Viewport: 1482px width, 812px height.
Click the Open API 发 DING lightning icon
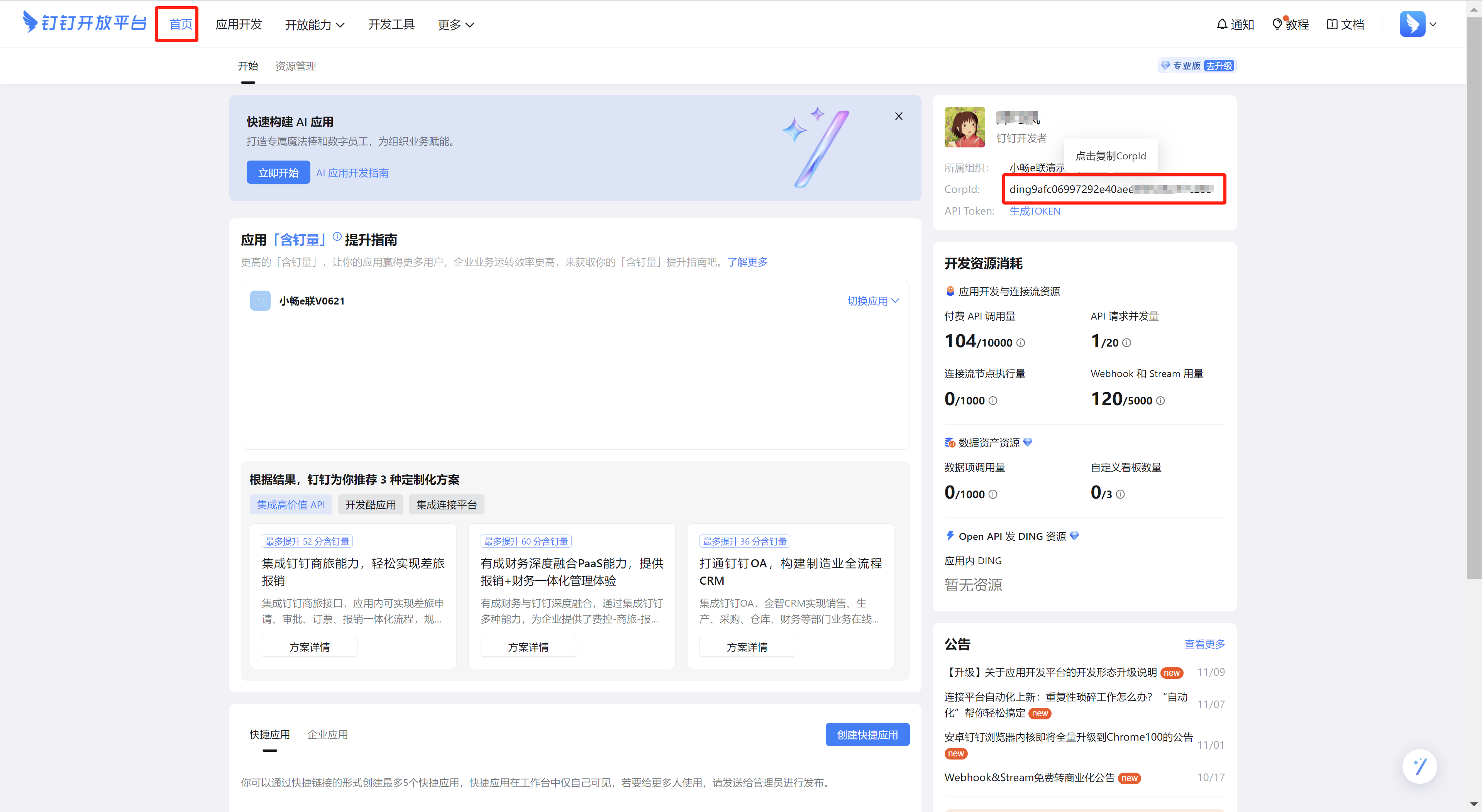click(950, 536)
